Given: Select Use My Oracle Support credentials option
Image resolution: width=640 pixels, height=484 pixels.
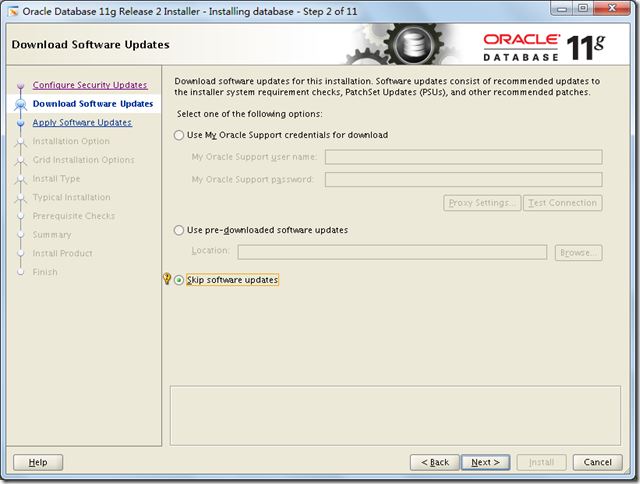Looking at the screenshot, I should click(x=179, y=135).
